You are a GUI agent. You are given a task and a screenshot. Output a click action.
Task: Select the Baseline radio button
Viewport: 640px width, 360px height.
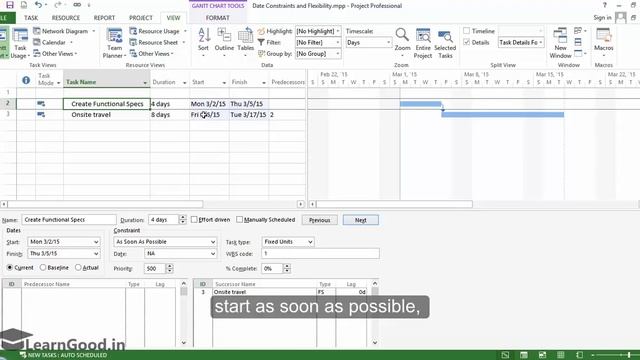pyautogui.click(x=43, y=268)
